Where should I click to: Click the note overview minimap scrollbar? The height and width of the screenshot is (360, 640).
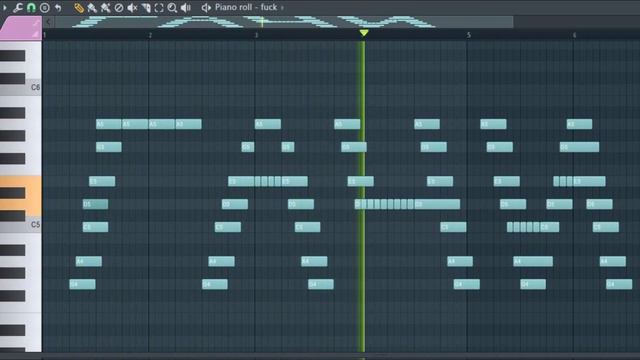coord(284,22)
